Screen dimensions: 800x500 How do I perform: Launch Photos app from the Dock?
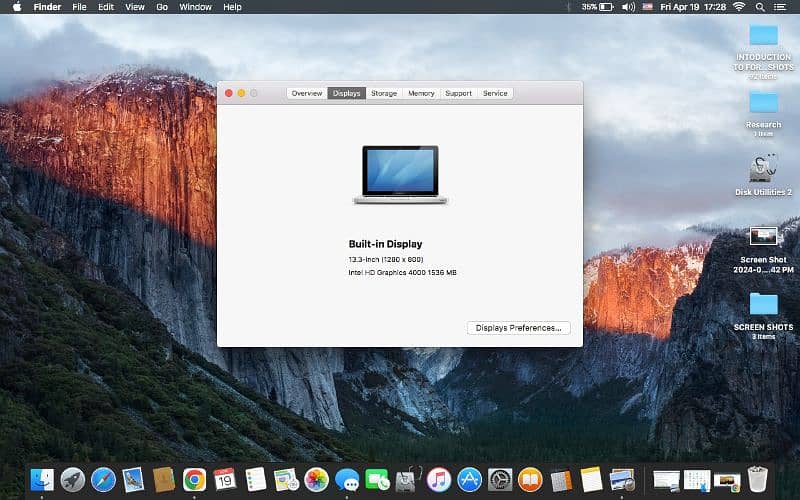pyautogui.click(x=317, y=480)
